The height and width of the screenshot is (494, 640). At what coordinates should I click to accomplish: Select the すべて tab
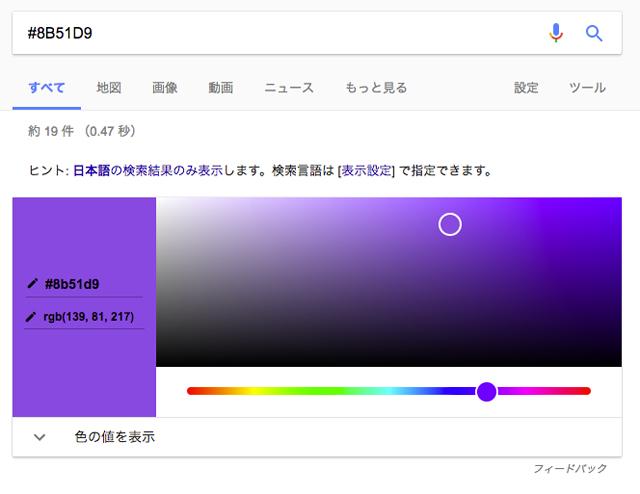[47, 87]
